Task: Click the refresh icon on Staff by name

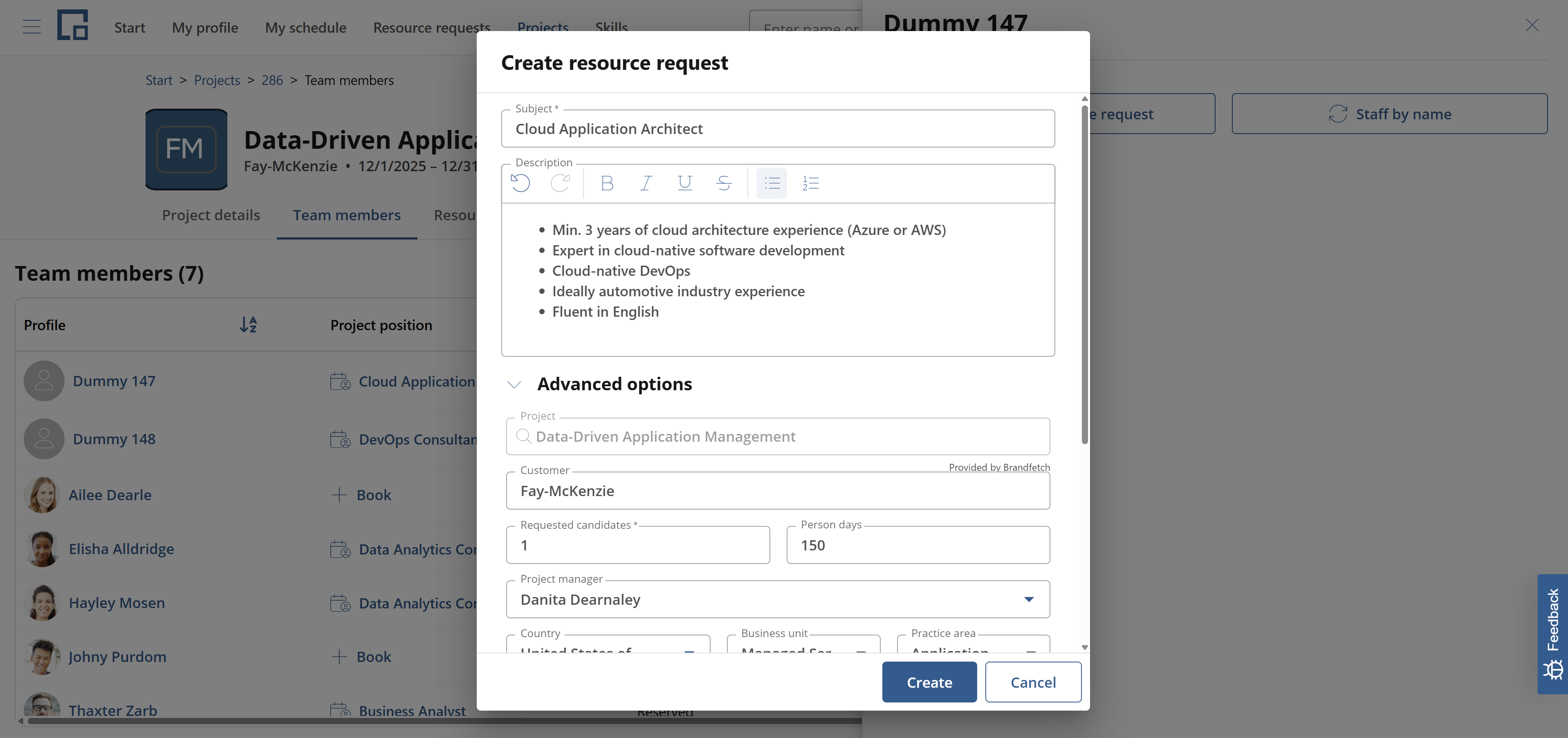Action: [x=1338, y=114]
